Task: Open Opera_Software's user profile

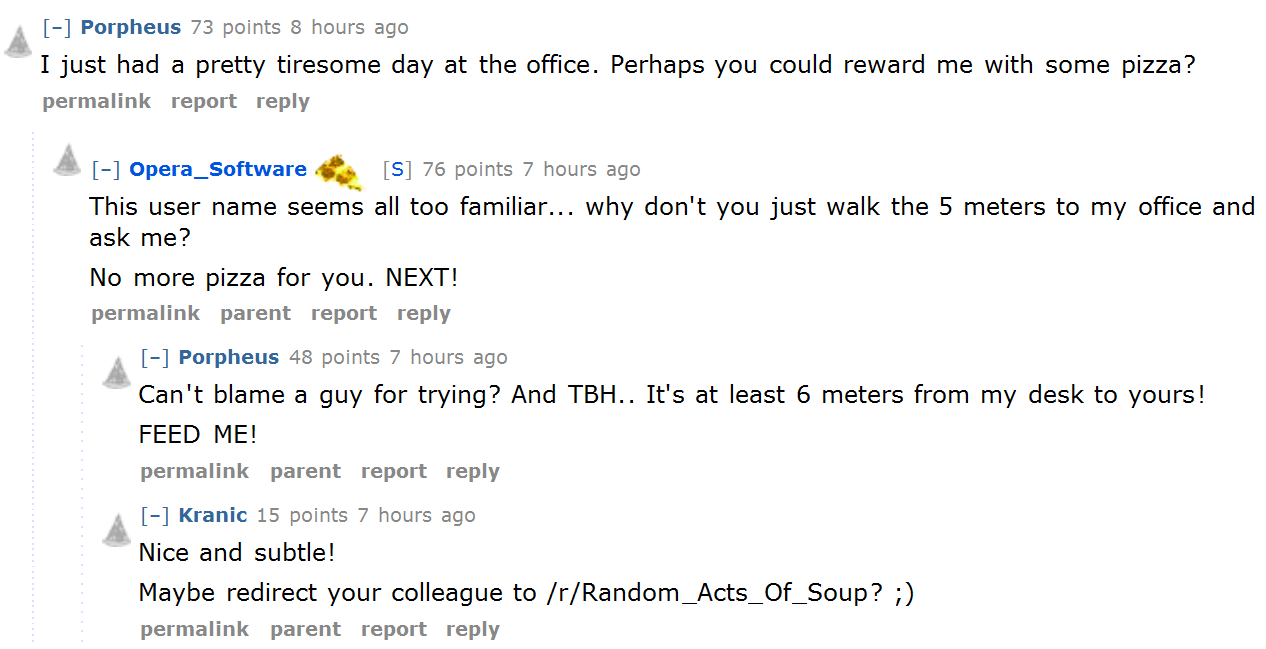Action: coord(218,170)
